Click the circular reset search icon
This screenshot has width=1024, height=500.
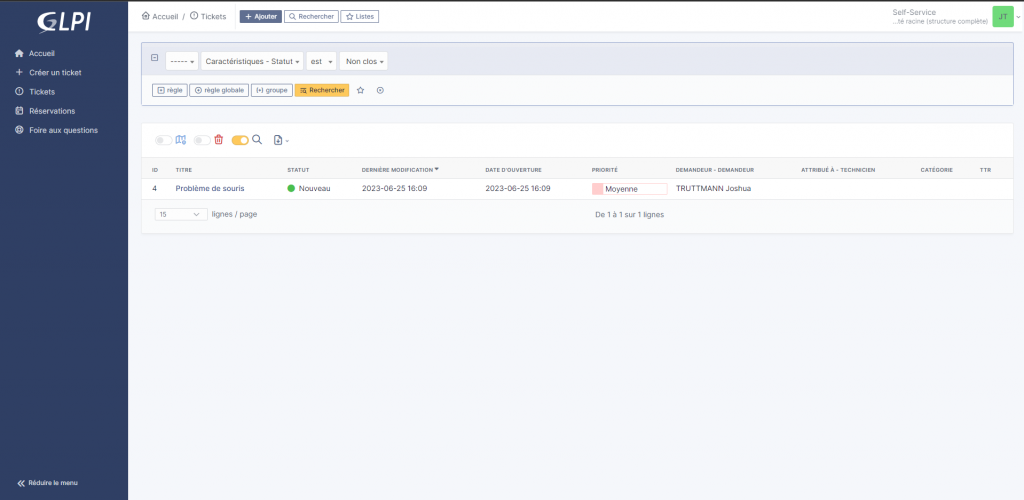(380, 90)
